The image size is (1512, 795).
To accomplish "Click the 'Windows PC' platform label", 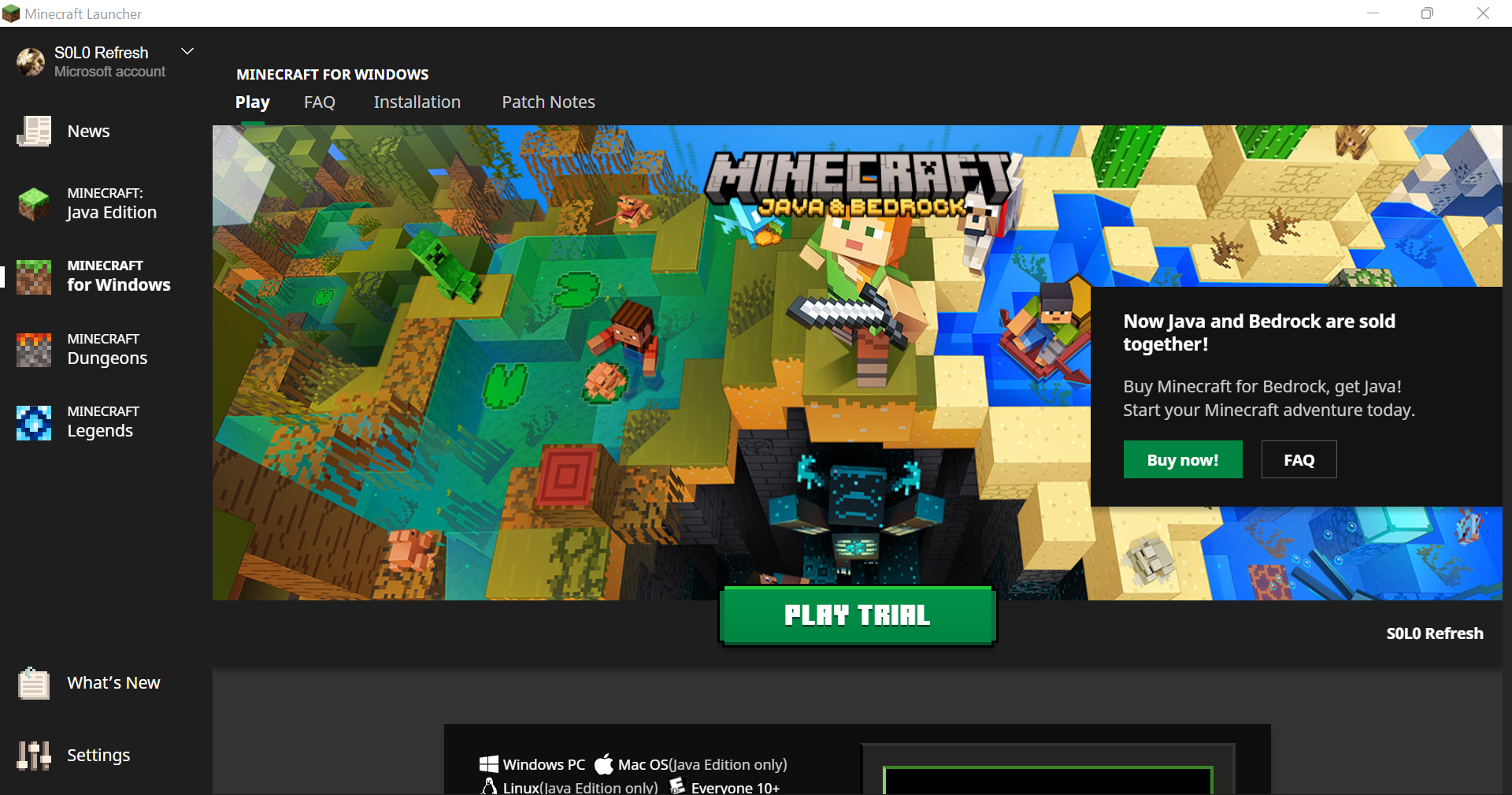I will [x=544, y=764].
